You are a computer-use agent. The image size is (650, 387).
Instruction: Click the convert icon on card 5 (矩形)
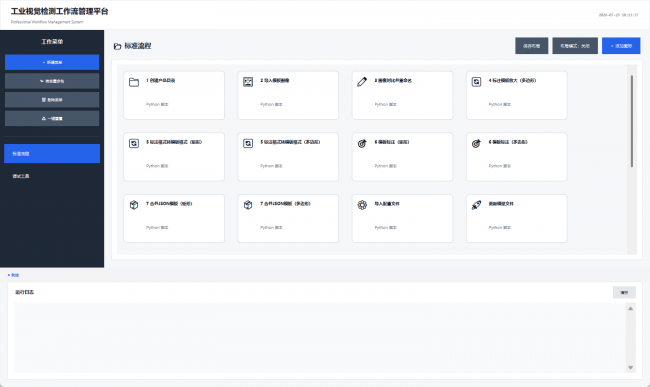click(134, 144)
